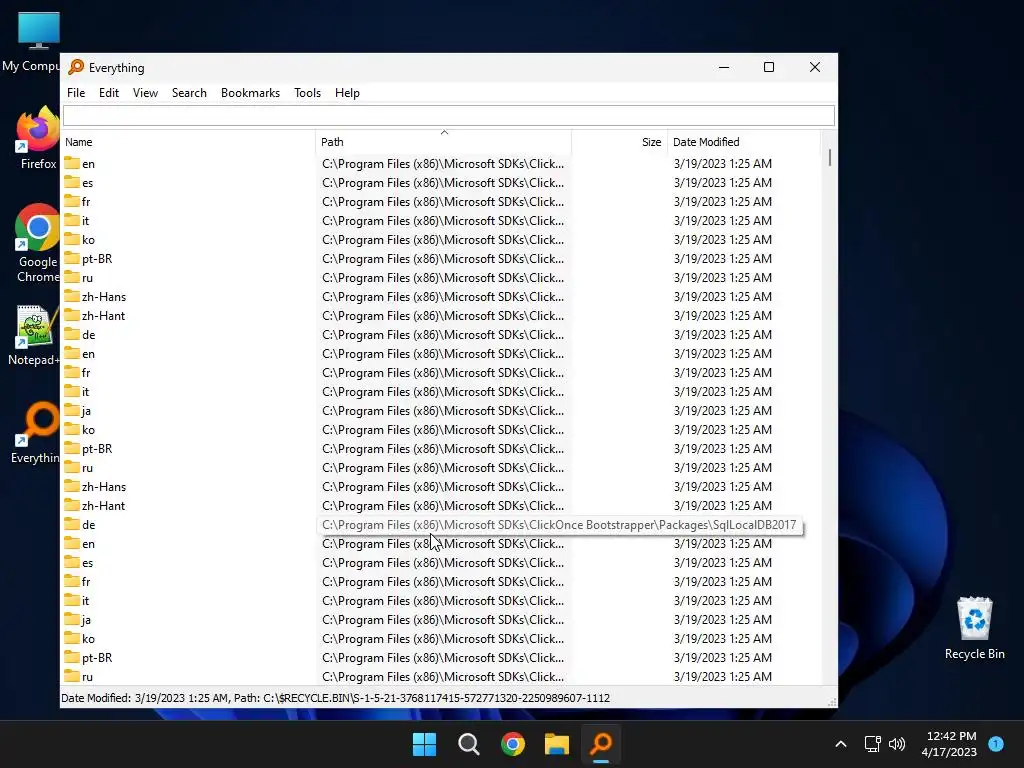Open File Explorer from the taskbar
The height and width of the screenshot is (768, 1024).
pos(557,744)
